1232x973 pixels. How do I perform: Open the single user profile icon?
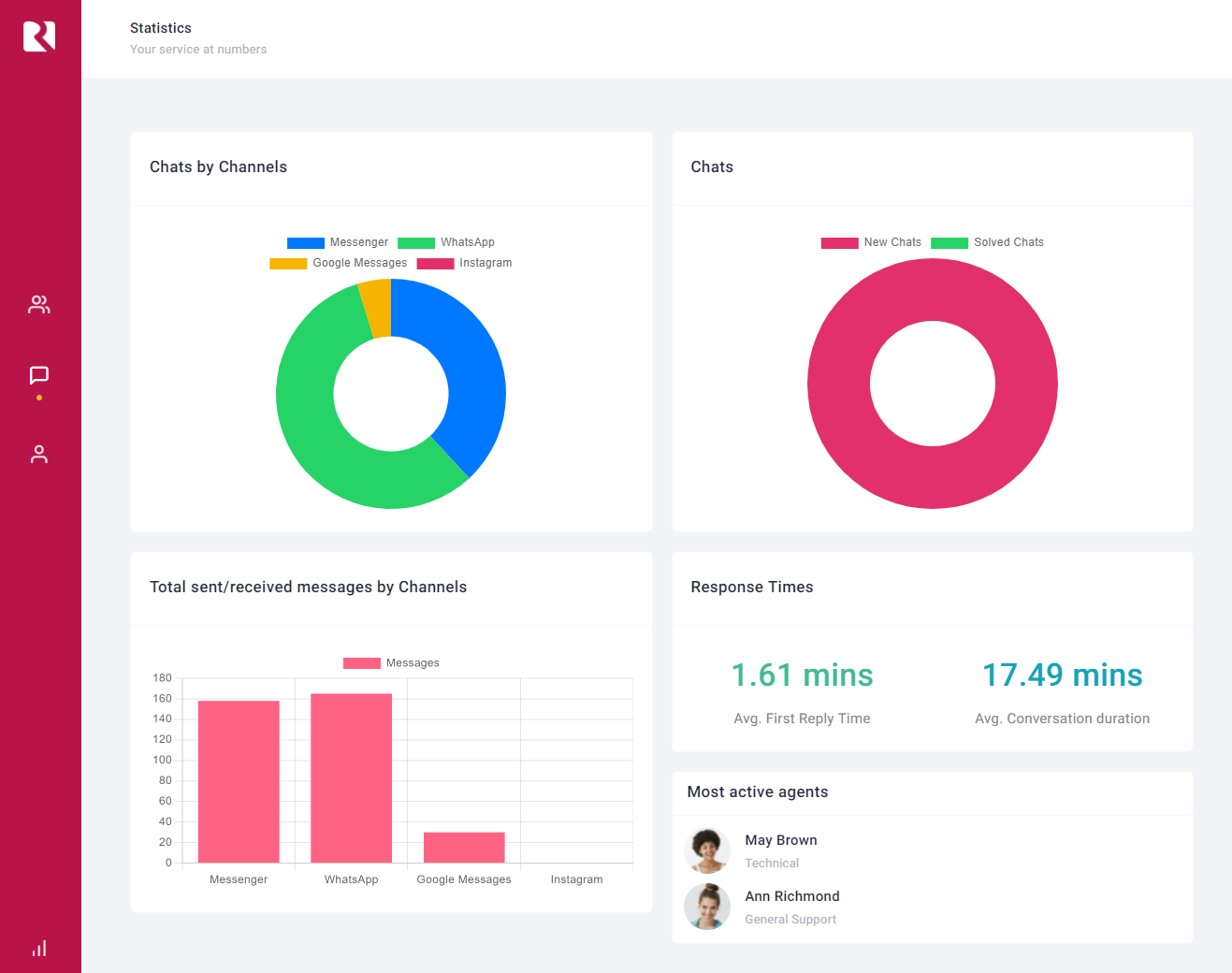tap(39, 454)
